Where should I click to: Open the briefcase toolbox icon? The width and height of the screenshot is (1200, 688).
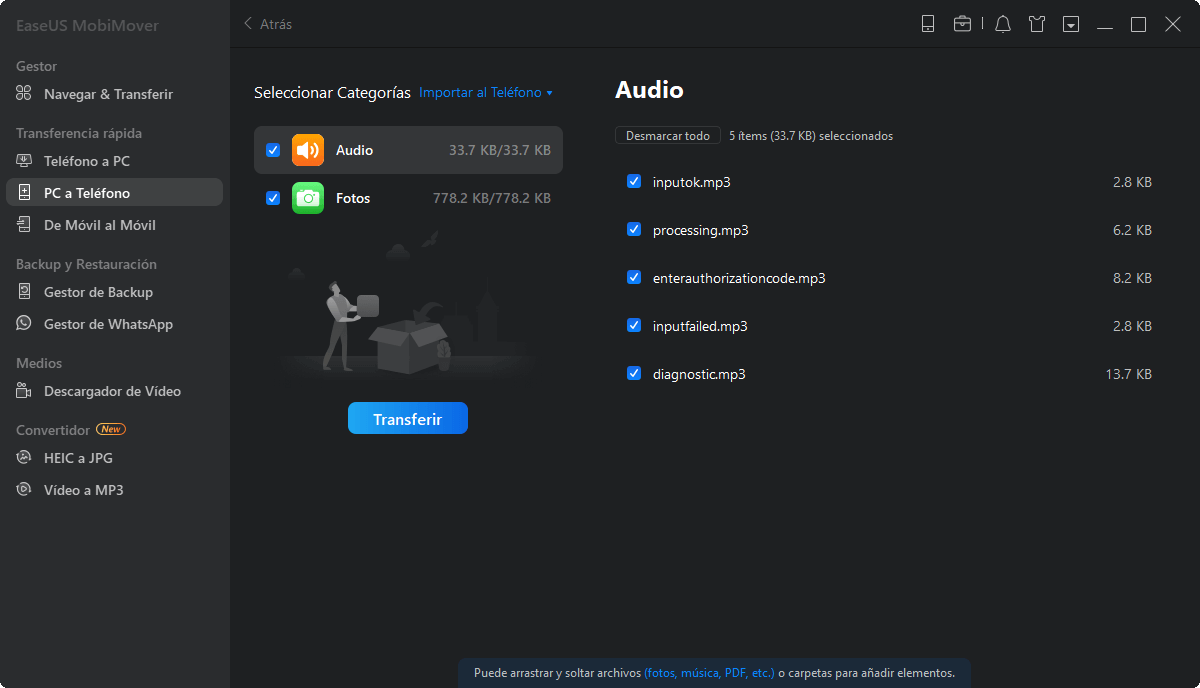962,24
